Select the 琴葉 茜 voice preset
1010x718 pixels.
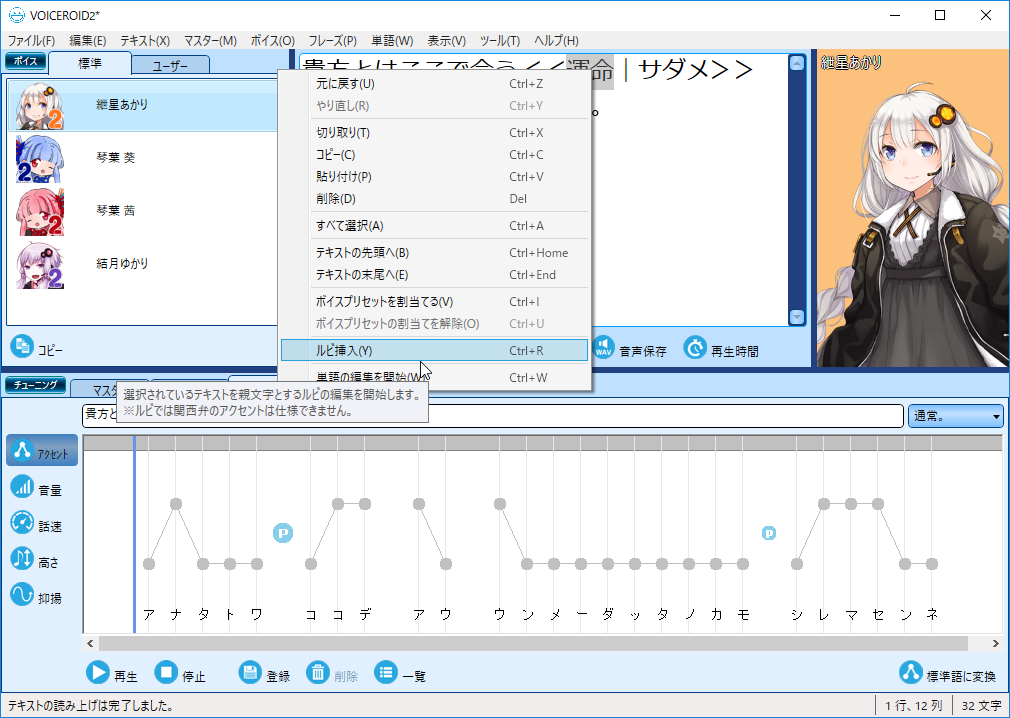pyautogui.click(x=143, y=211)
